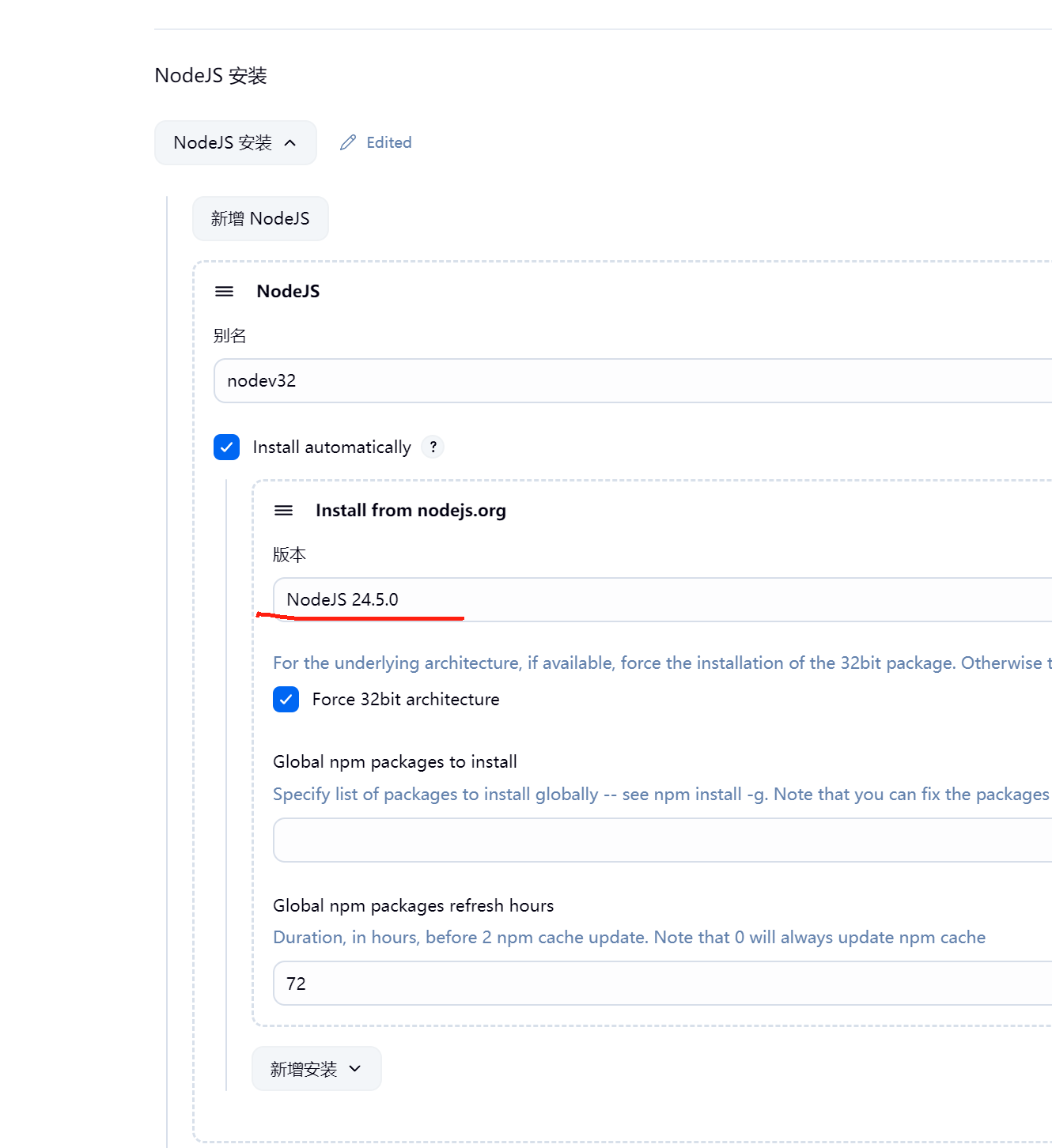Grab the drag handle beside NodeJS heading
The height and width of the screenshot is (1148, 1052).
pos(225,291)
